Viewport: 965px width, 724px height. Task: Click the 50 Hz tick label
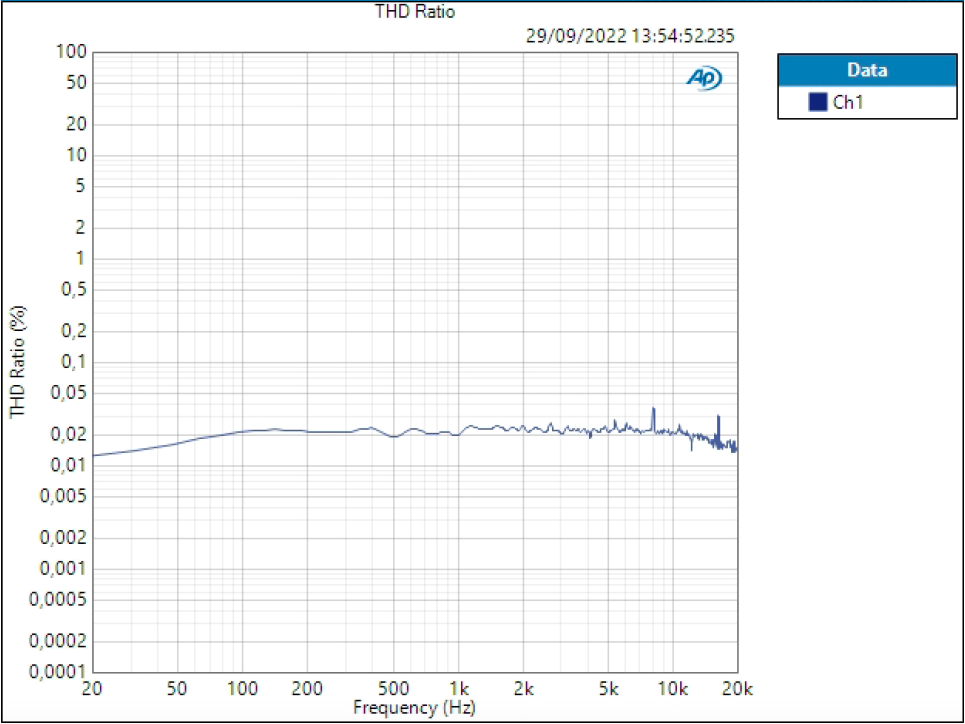[x=176, y=688]
